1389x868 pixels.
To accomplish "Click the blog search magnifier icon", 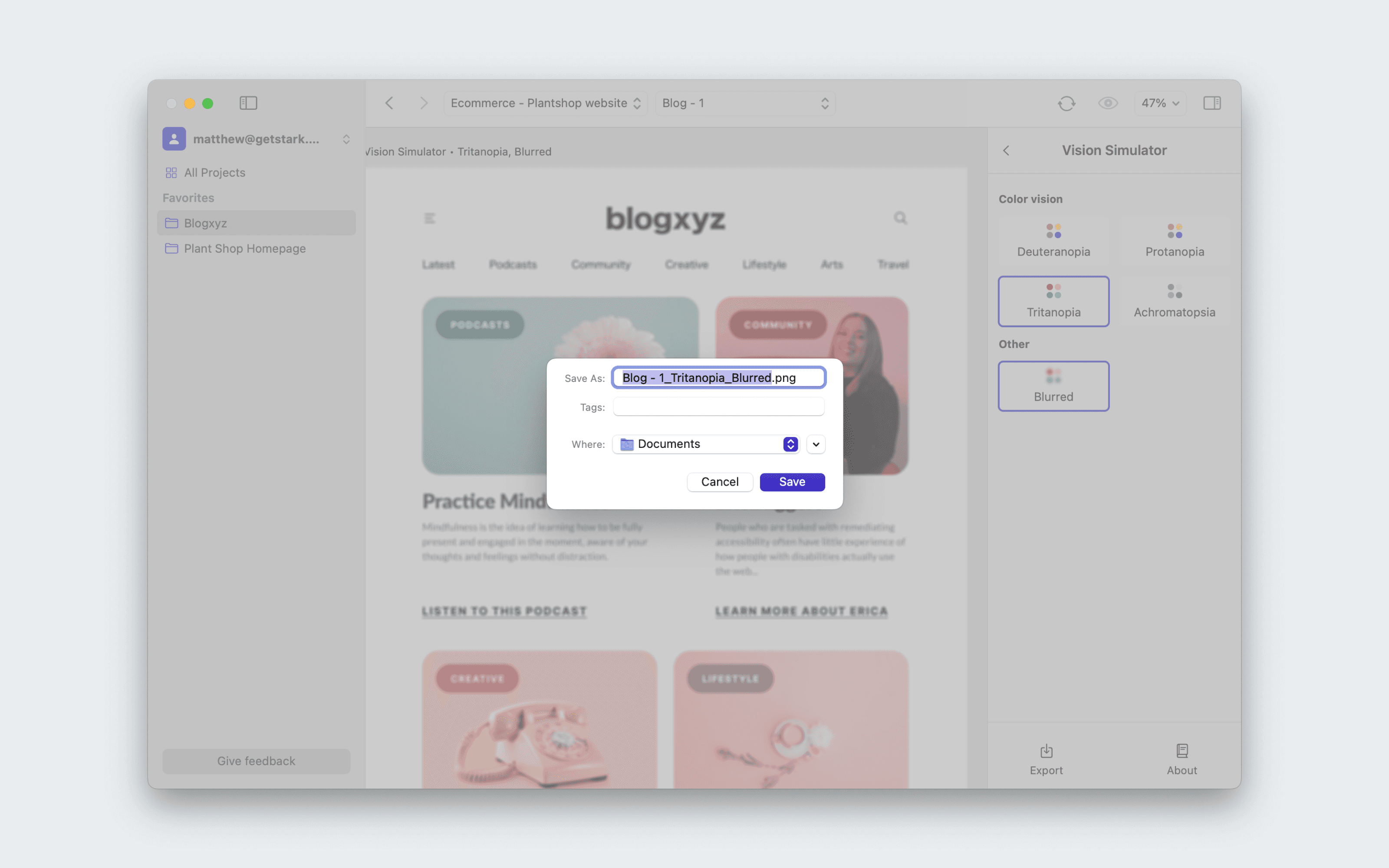I will tap(900, 218).
